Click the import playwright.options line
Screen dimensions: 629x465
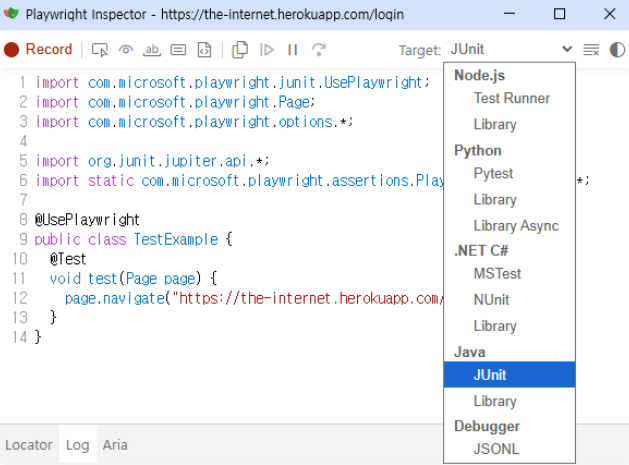[194, 122]
